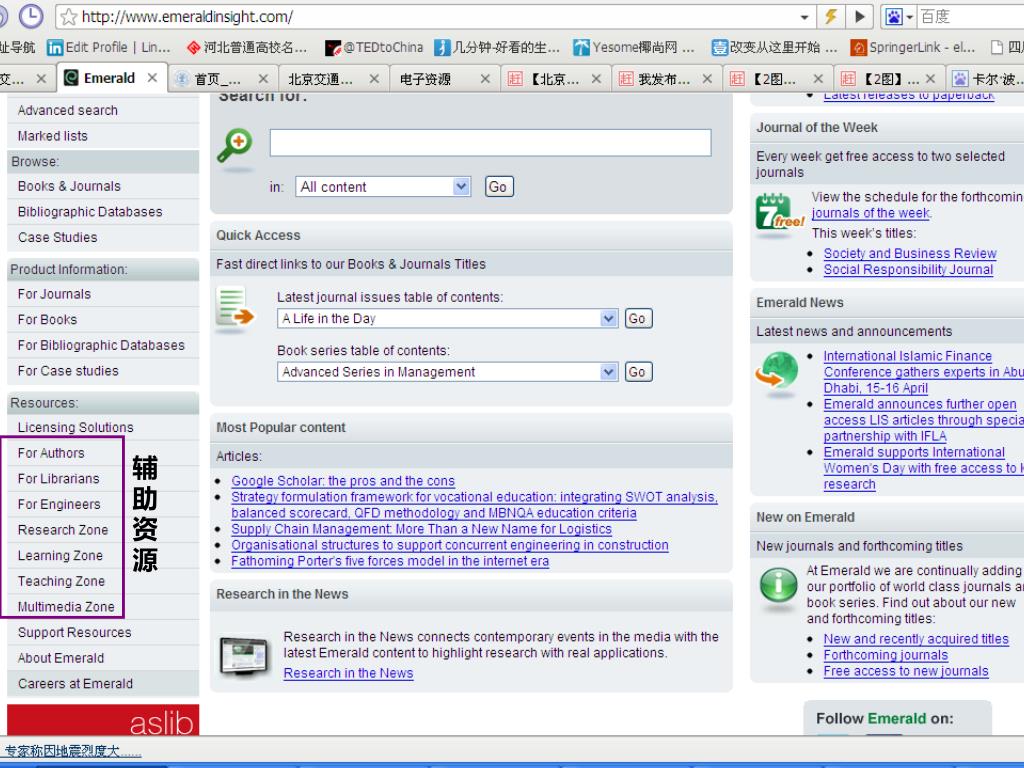
Task: Open Case Studies under Browse
Action: point(57,237)
